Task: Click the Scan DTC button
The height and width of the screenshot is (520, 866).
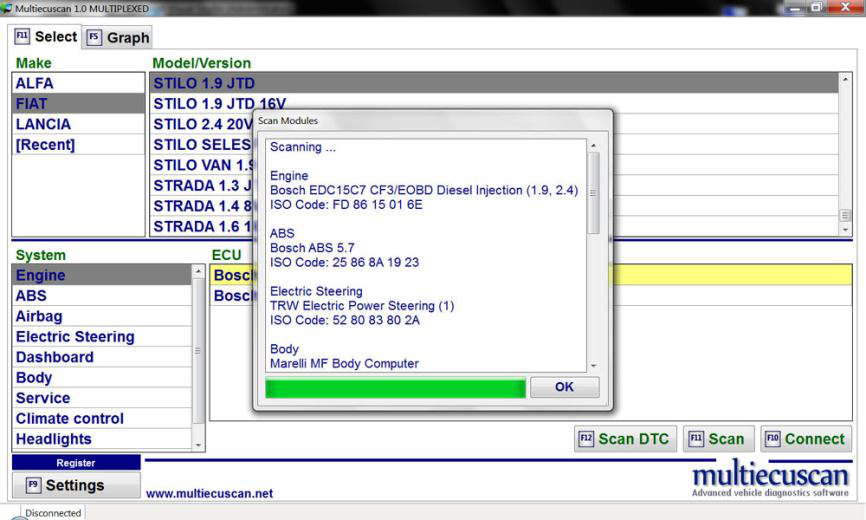Action: [626, 439]
